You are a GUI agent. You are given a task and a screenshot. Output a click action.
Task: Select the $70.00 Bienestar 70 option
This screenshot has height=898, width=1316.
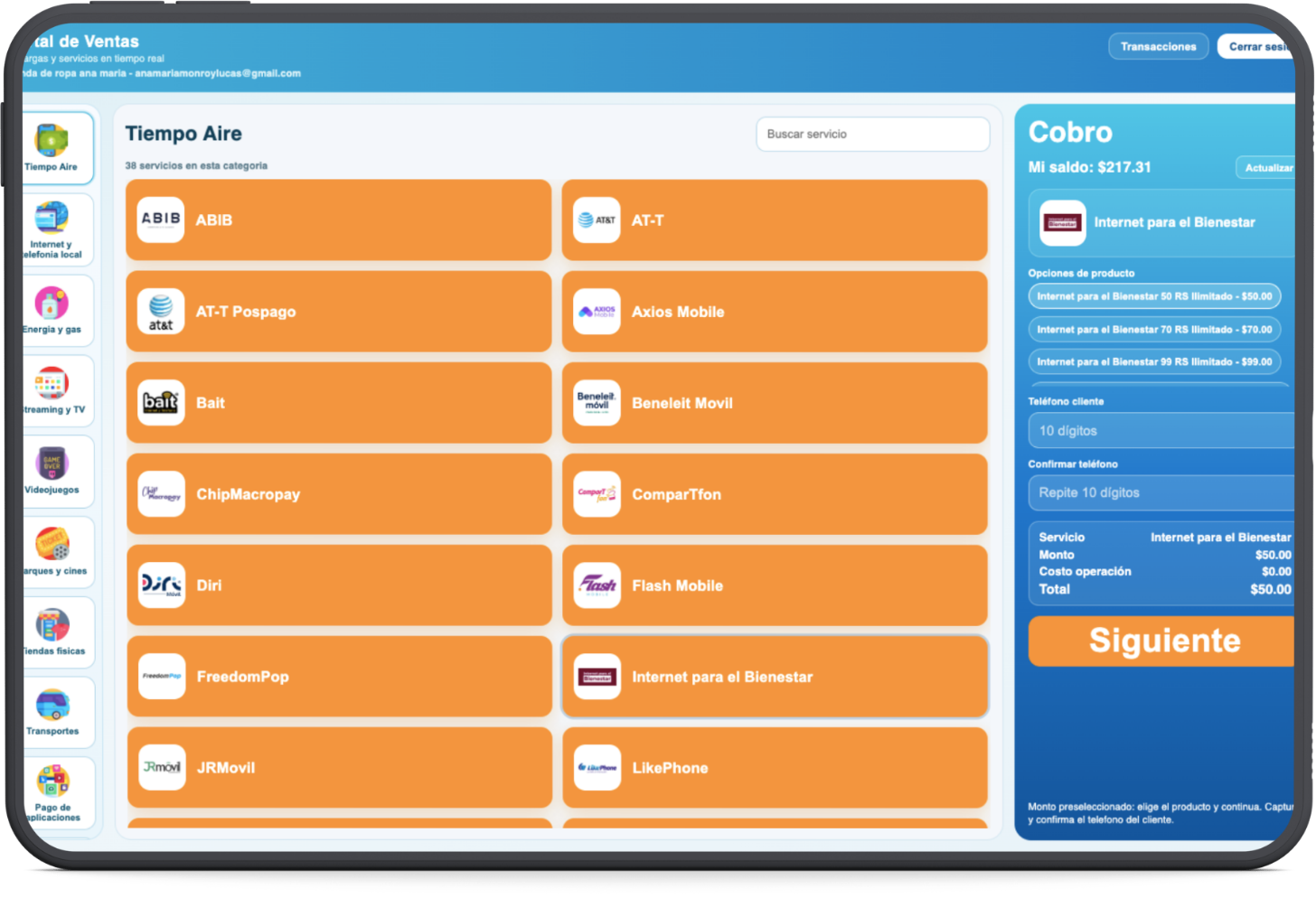(1154, 329)
